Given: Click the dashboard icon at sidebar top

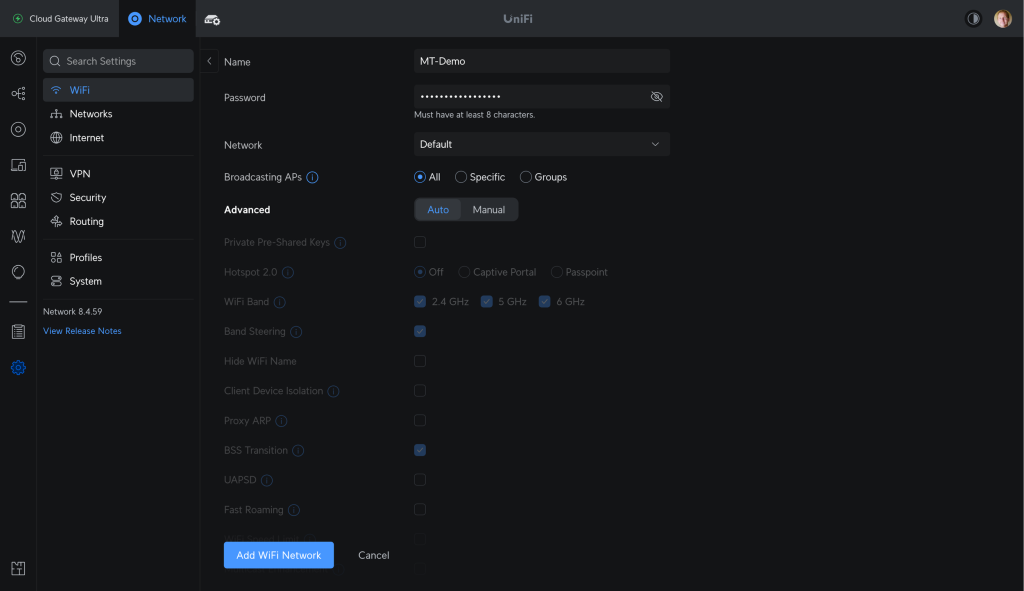Looking at the screenshot, I should [x=18, y=58].
